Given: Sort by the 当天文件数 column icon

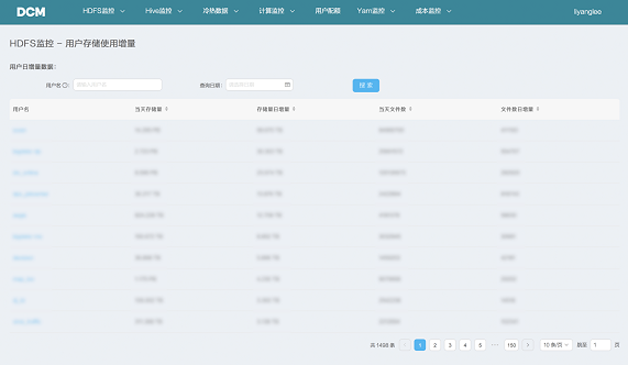Looking at the screenshot, I should coord(411,109).
